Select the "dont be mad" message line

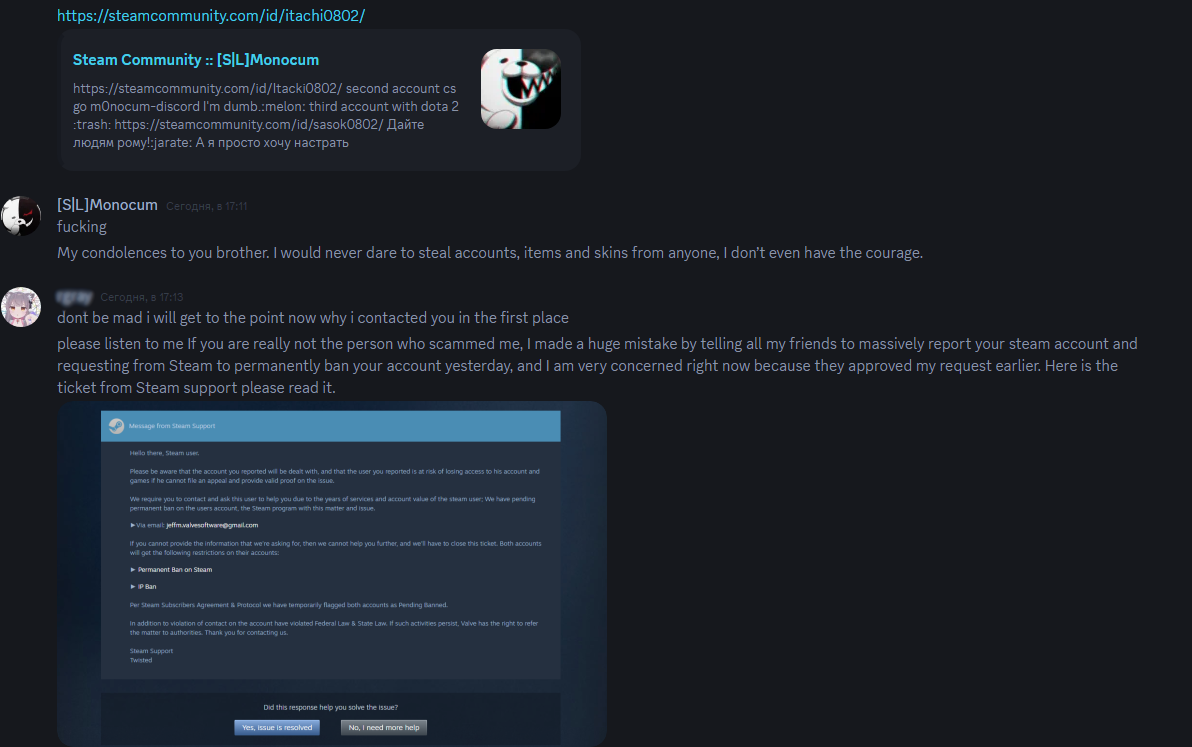312,318
